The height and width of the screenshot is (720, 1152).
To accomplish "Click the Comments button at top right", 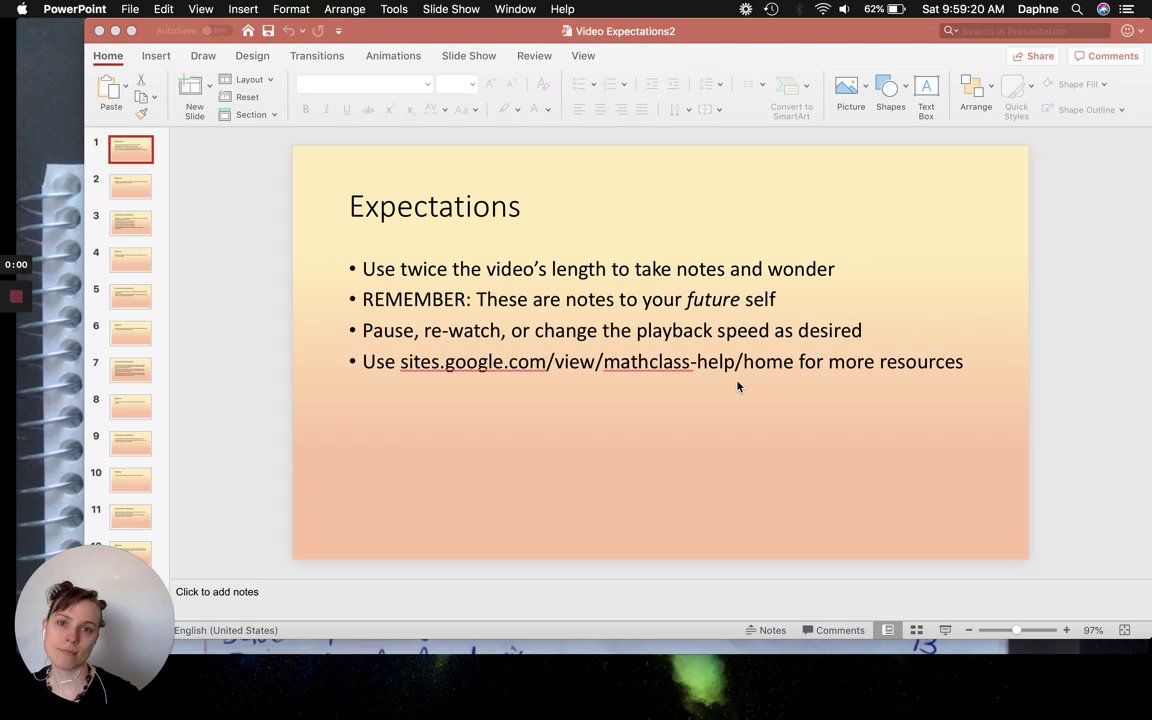I will click(1106, 56).
